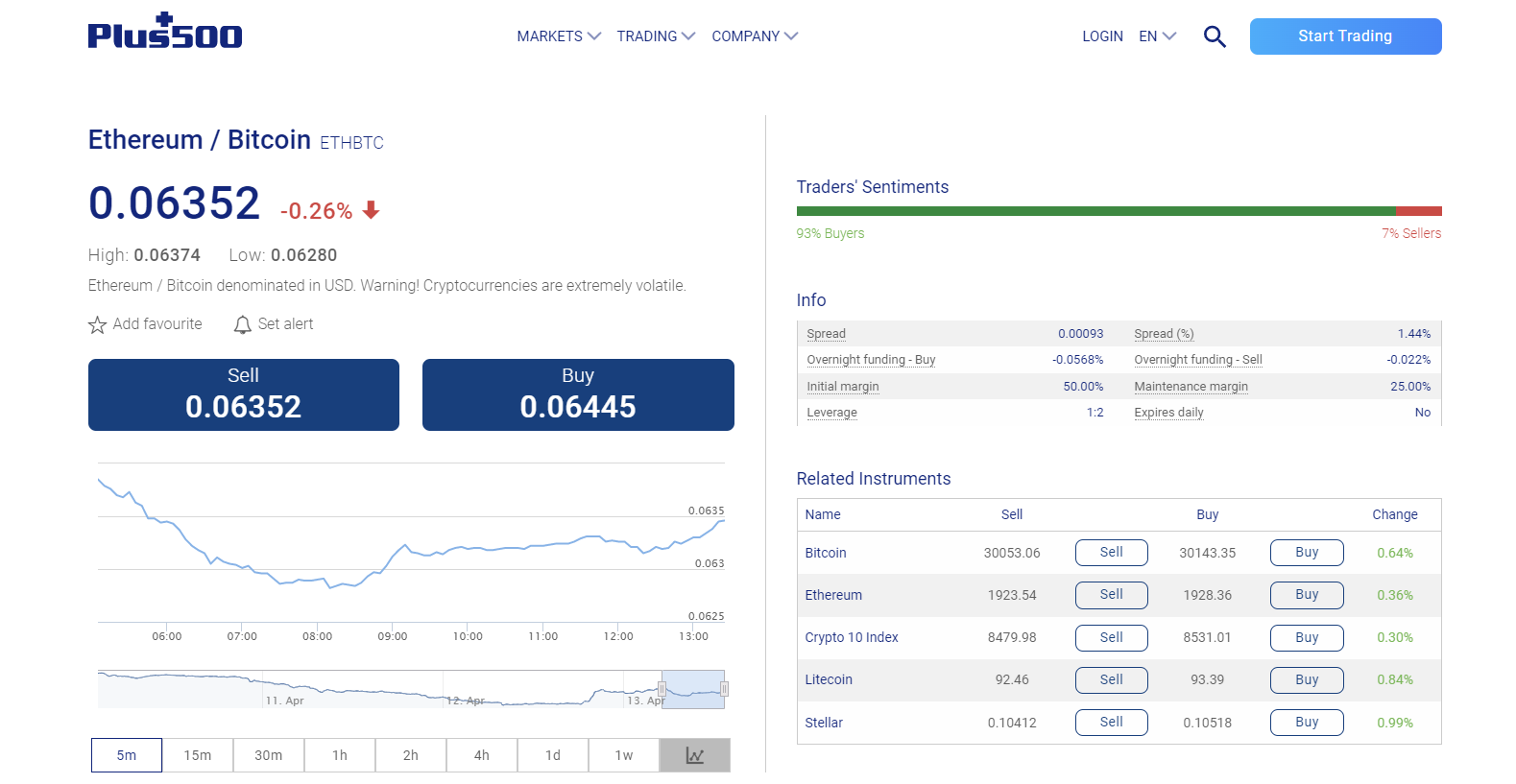Click the Bitcoin row Sell button

point(1112,553)
